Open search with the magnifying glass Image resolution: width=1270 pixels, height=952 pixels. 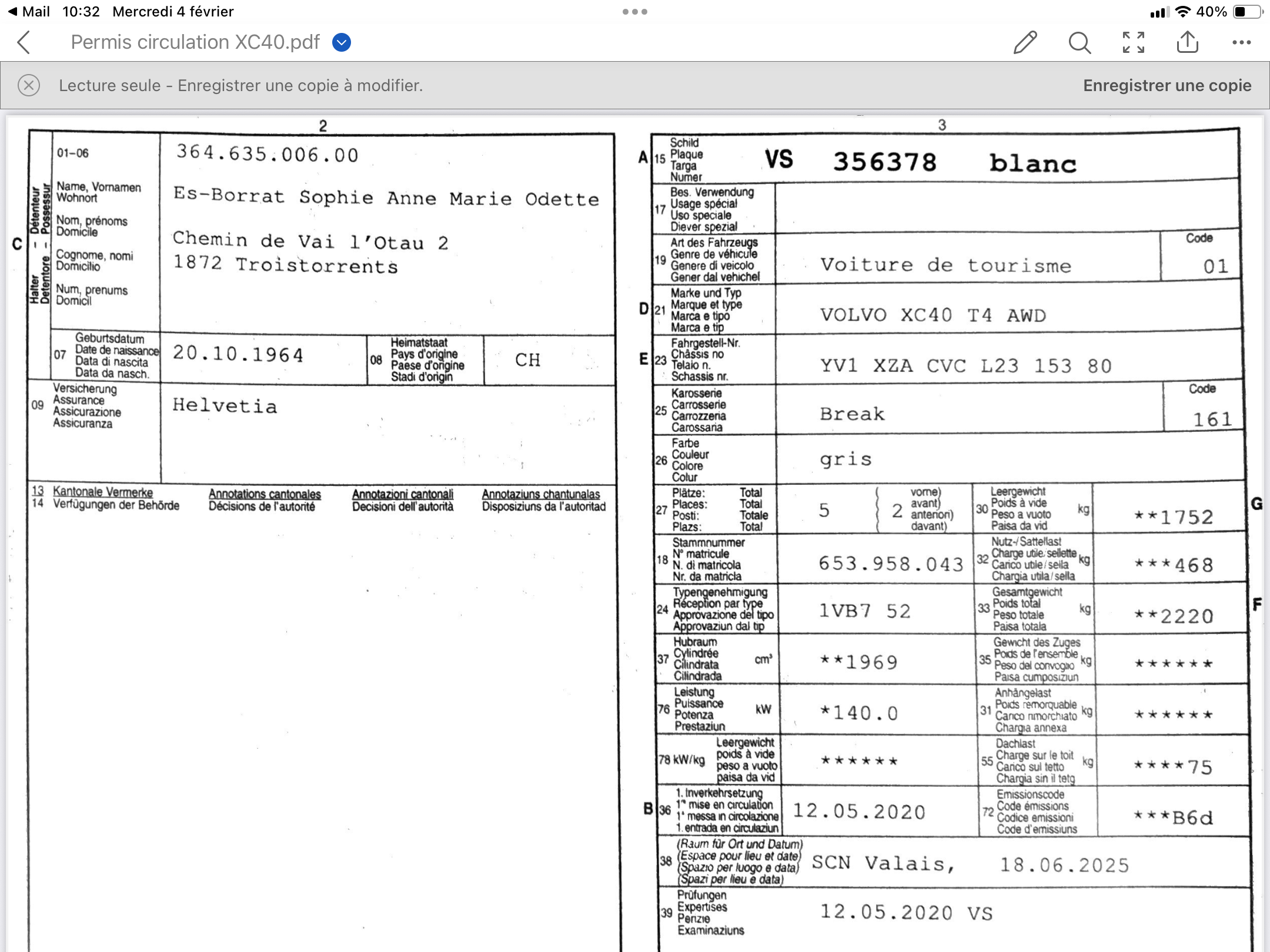(1079, 42)
